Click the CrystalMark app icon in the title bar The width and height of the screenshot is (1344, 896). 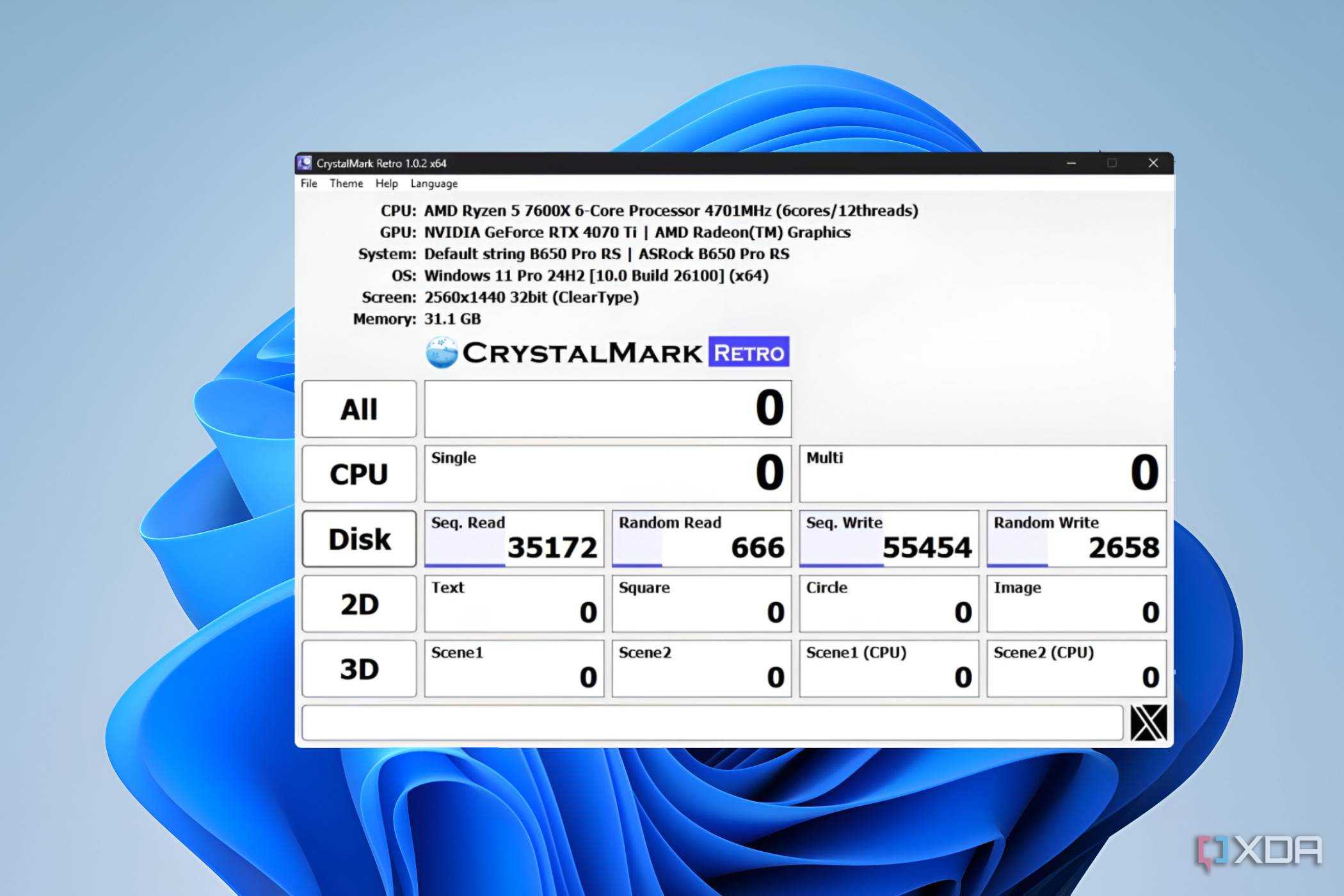pyautogui.click(x=305, y=163)
